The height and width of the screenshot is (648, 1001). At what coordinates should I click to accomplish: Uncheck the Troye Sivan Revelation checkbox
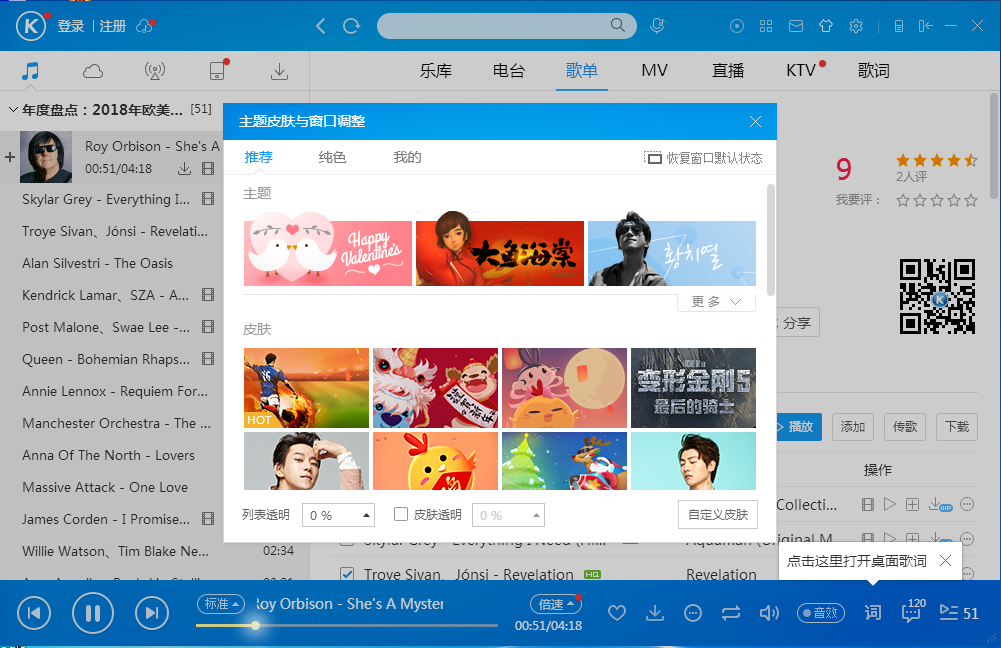click(347, 574)
